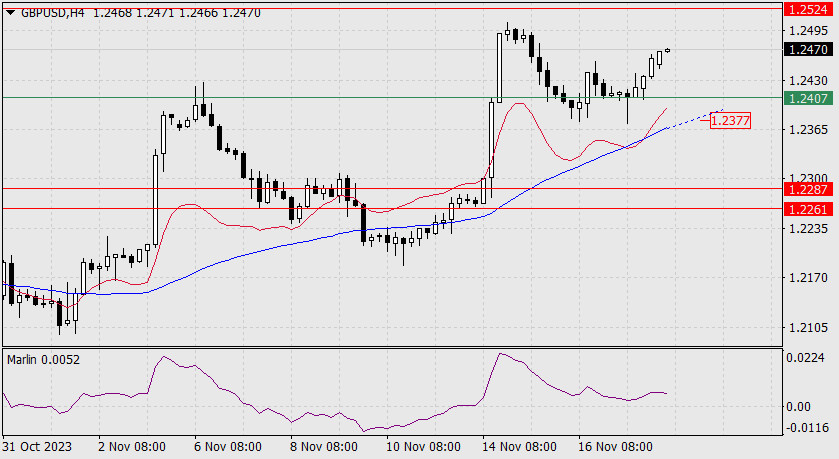Select the 1.2261 red price label
The width and height of the screenshot is (839, 459).
point(809,209)
